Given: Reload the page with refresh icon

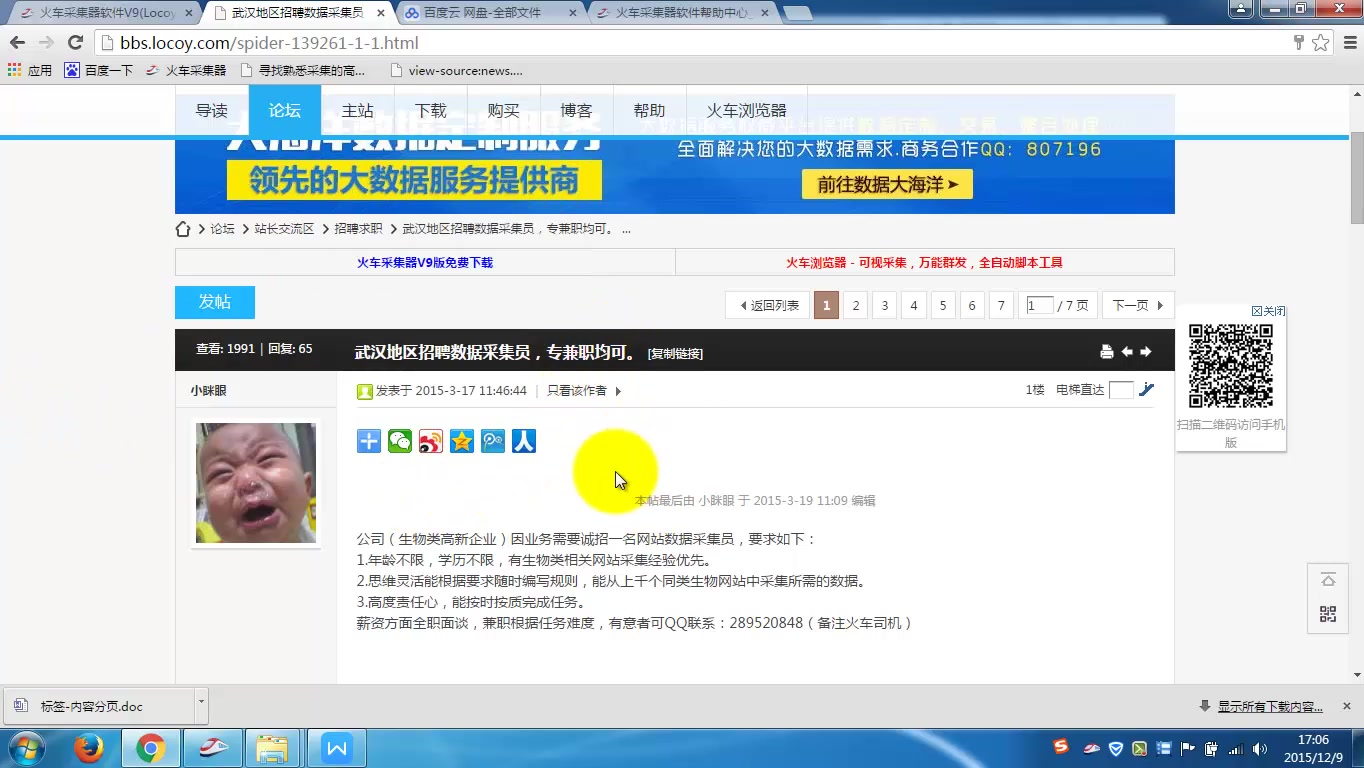Looking at the screenshot, I should click(75, 43).
